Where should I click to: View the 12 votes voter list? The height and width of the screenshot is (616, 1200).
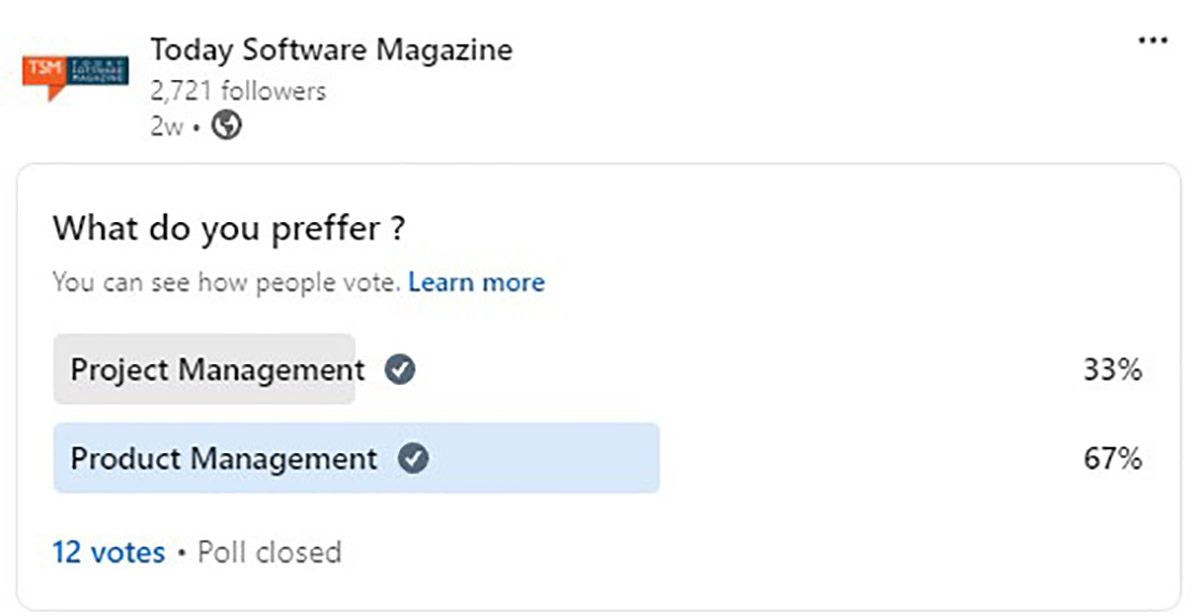(x=108, y=552)
